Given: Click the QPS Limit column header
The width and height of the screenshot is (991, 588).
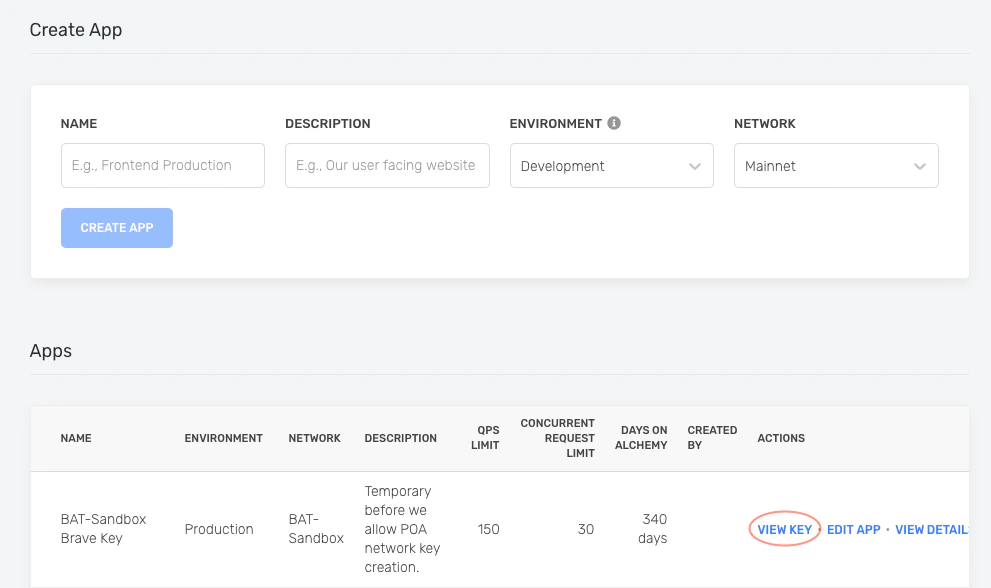Looking at the screenshot, I should (485, 438).
